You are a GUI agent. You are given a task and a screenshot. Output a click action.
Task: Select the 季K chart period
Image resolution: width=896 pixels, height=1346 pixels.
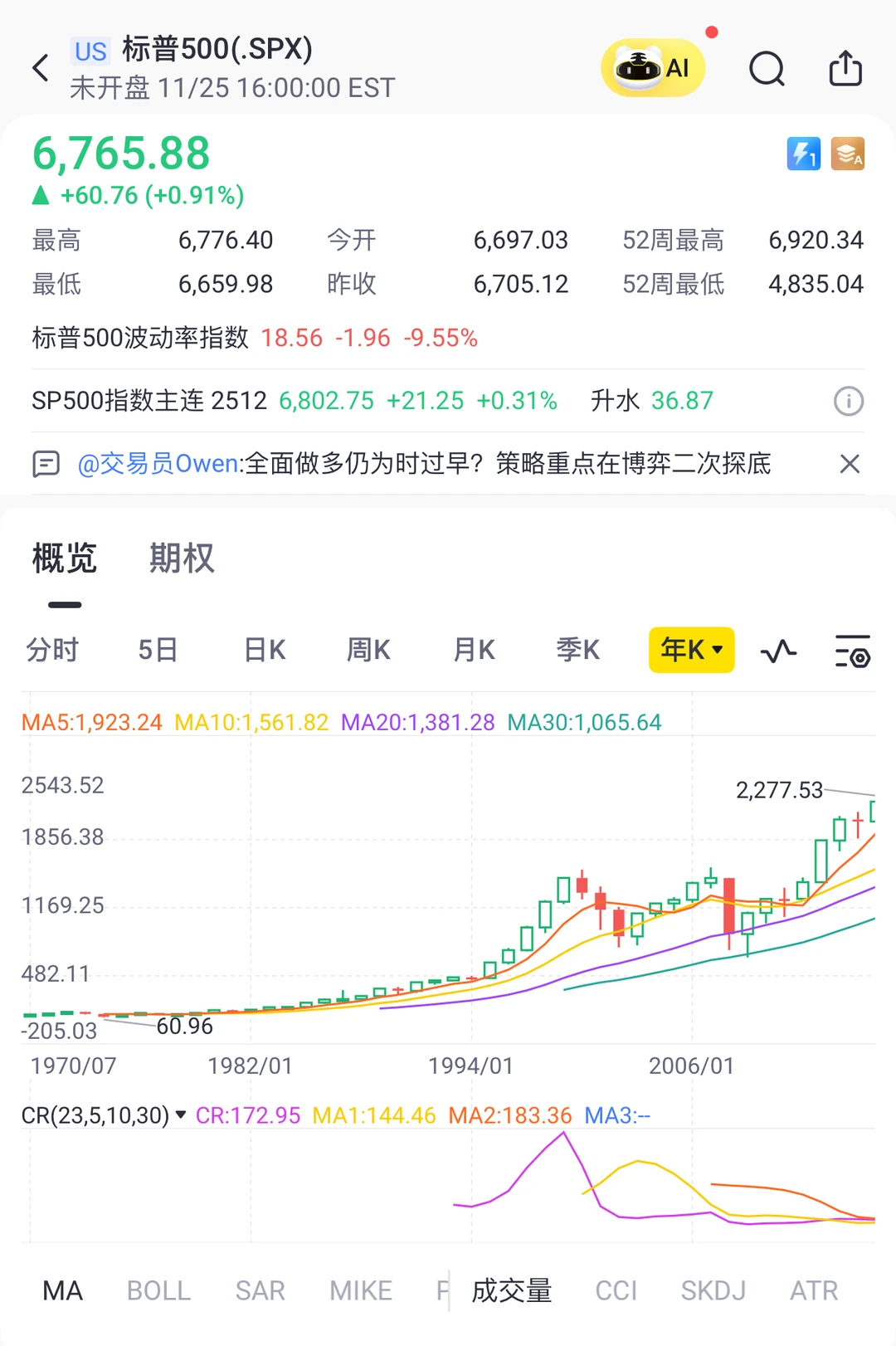coord(578,650)
